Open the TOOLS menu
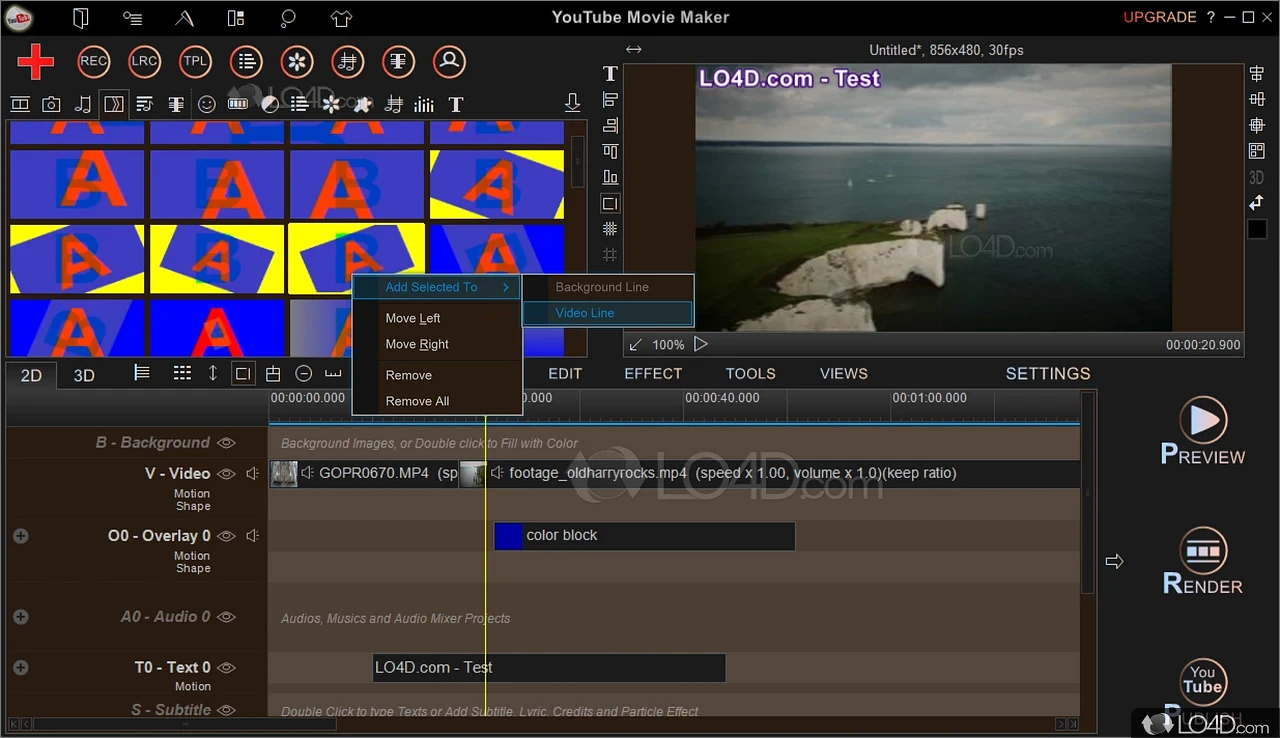1280x738 pixels. pos(751,373)
